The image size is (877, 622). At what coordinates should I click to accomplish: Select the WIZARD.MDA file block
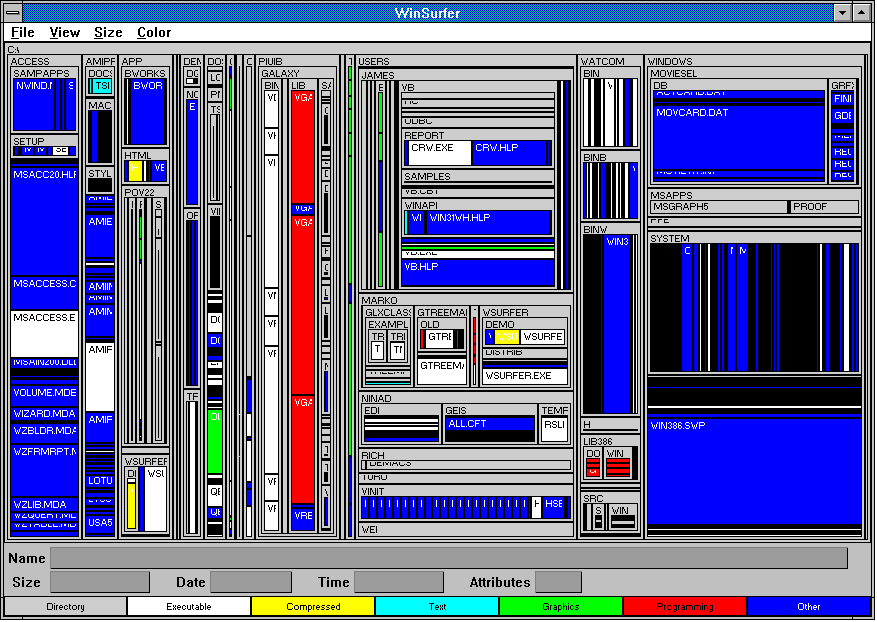click(x=45, y=414)
